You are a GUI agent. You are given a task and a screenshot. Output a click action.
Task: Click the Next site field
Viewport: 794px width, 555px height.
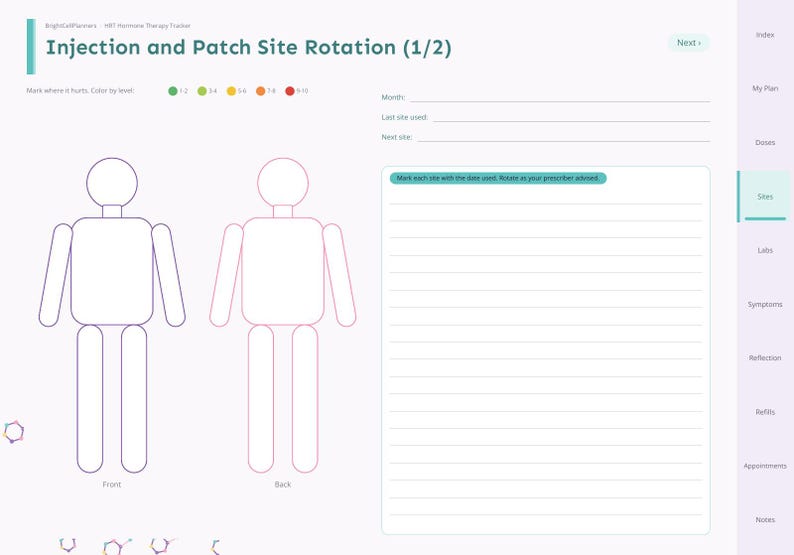tap(564, 137)
